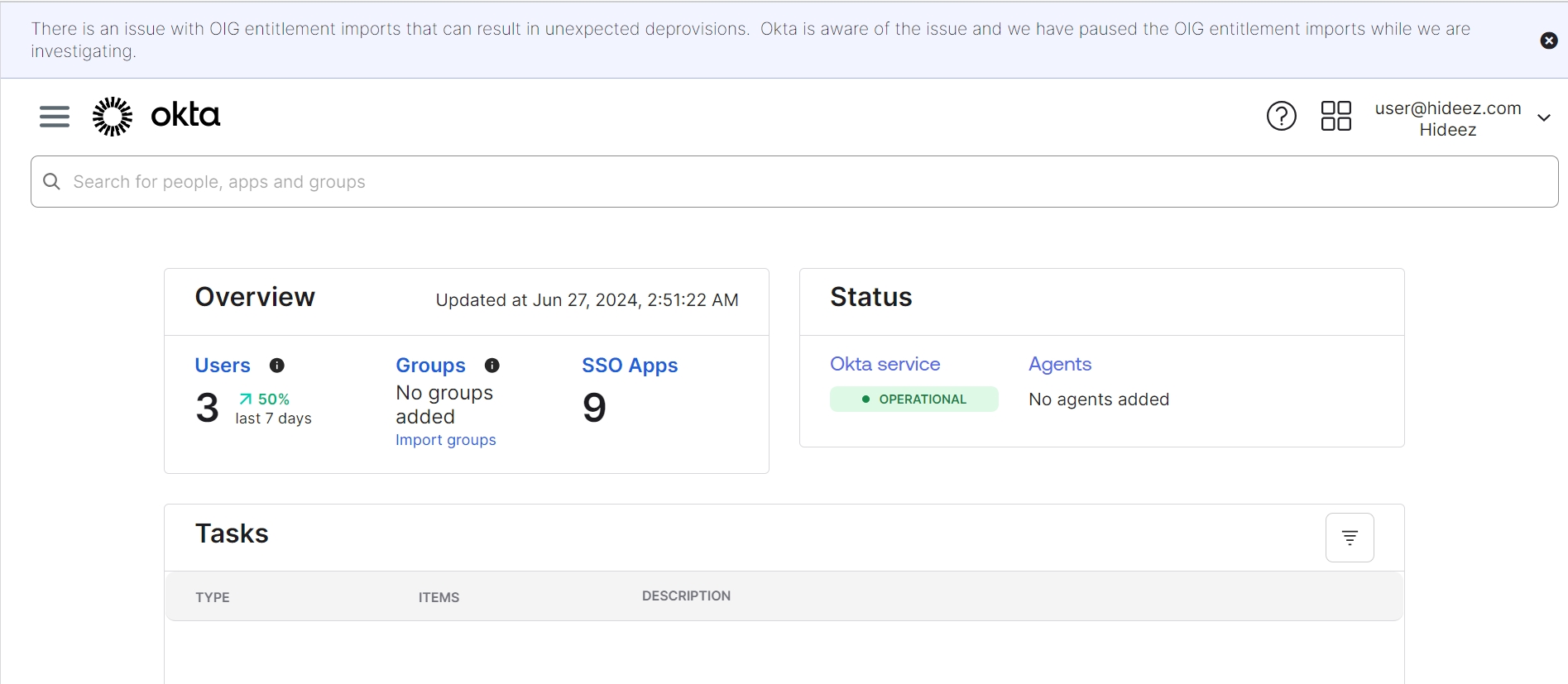Viewport: 1568px width, 684px height.
Task: Click the TYPE column header in Tasks
Action: click(213, 597)
